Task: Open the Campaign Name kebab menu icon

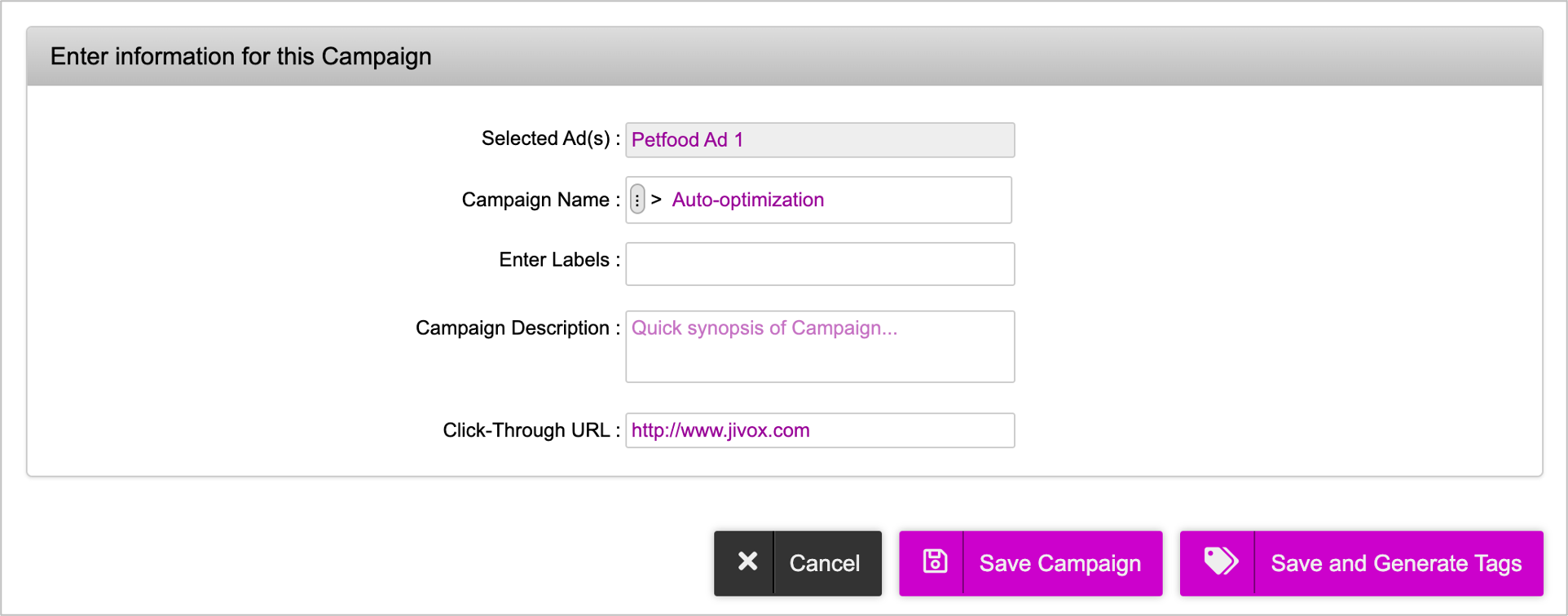Action: [x=637, y=200]
